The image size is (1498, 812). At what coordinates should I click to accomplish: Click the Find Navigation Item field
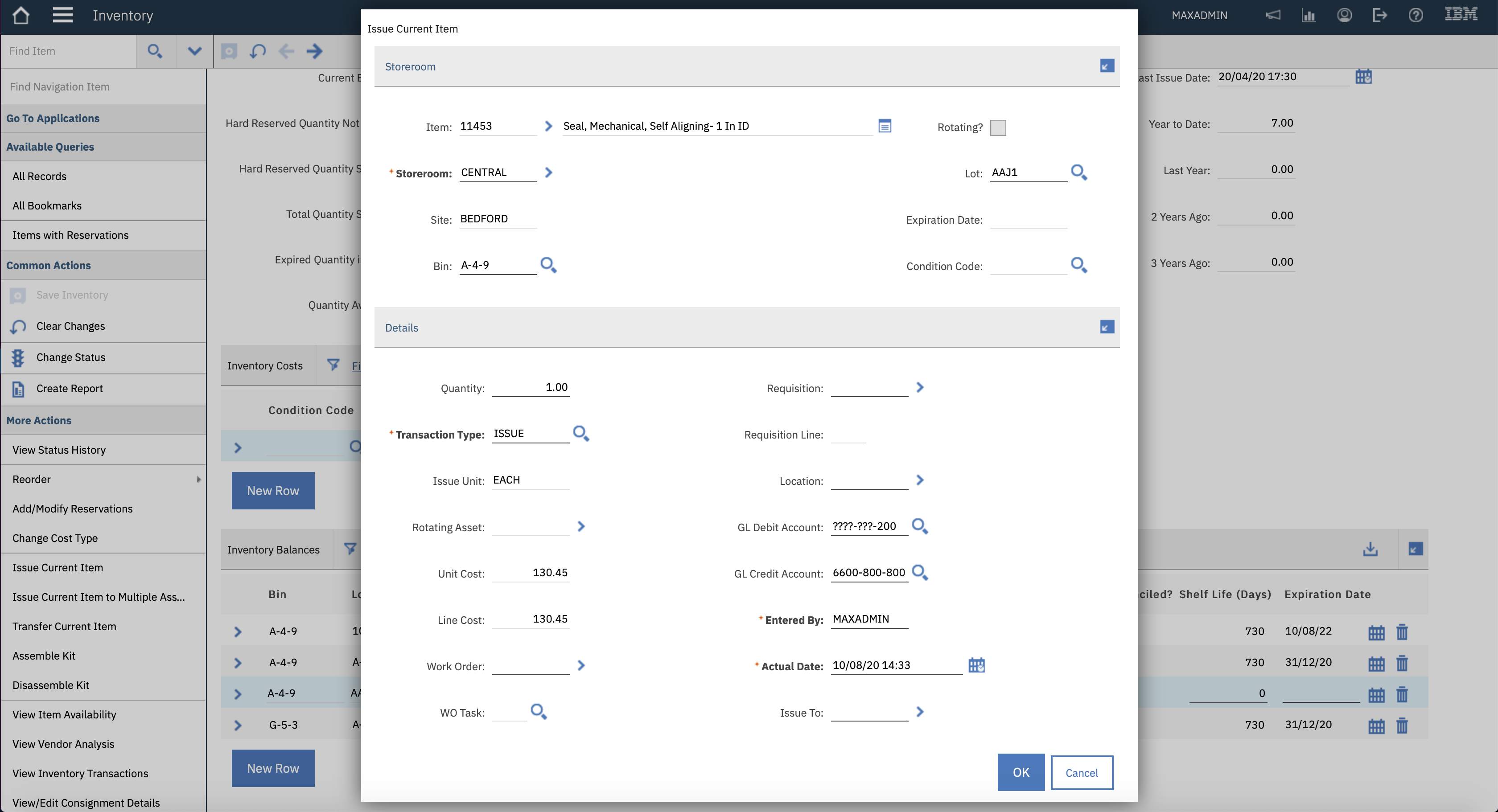coord(103,86)
